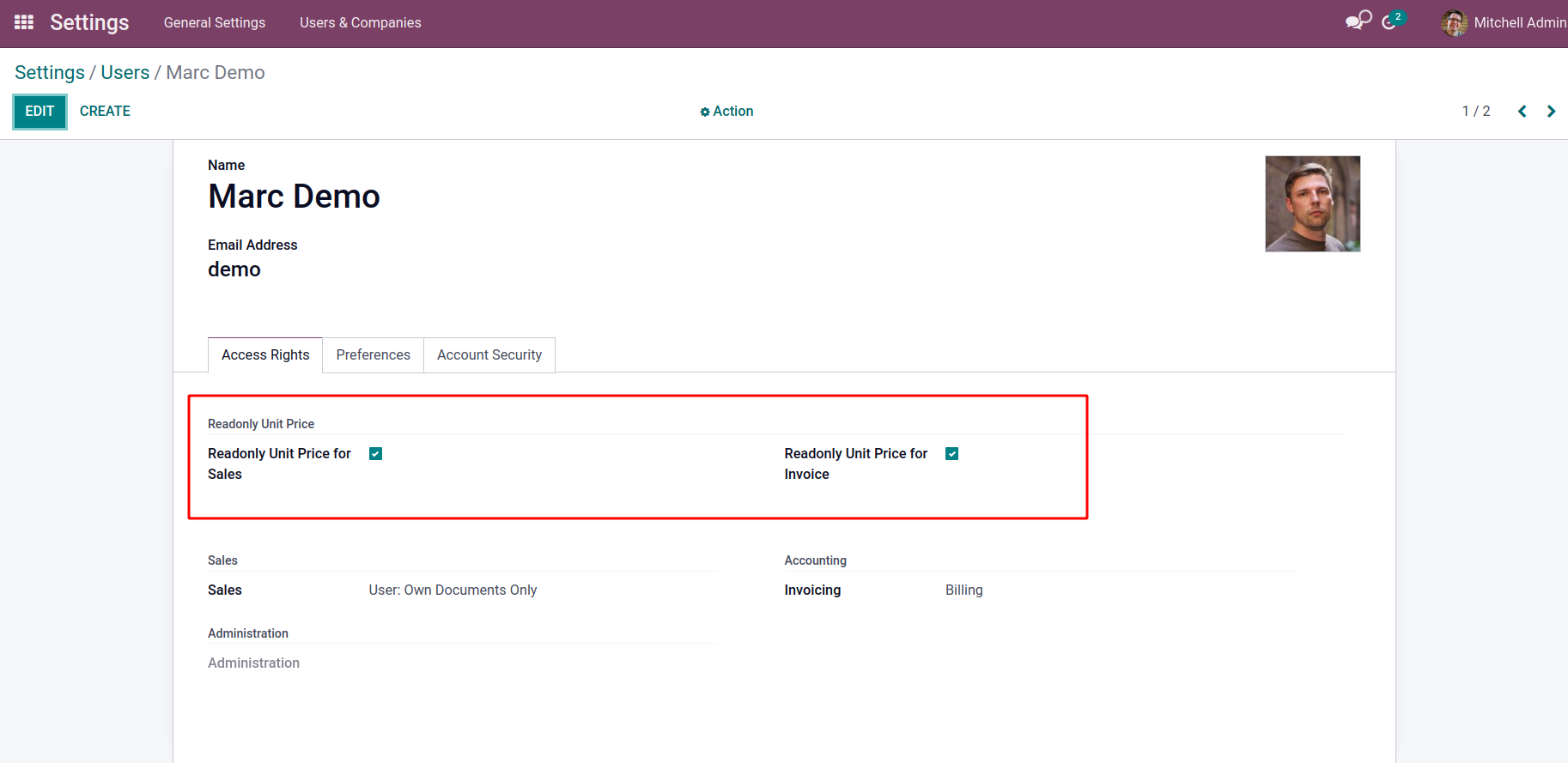Navigate to Users in the breadcrumb
The height and width of the screenshot is (763, 1568).
[125, 73]
